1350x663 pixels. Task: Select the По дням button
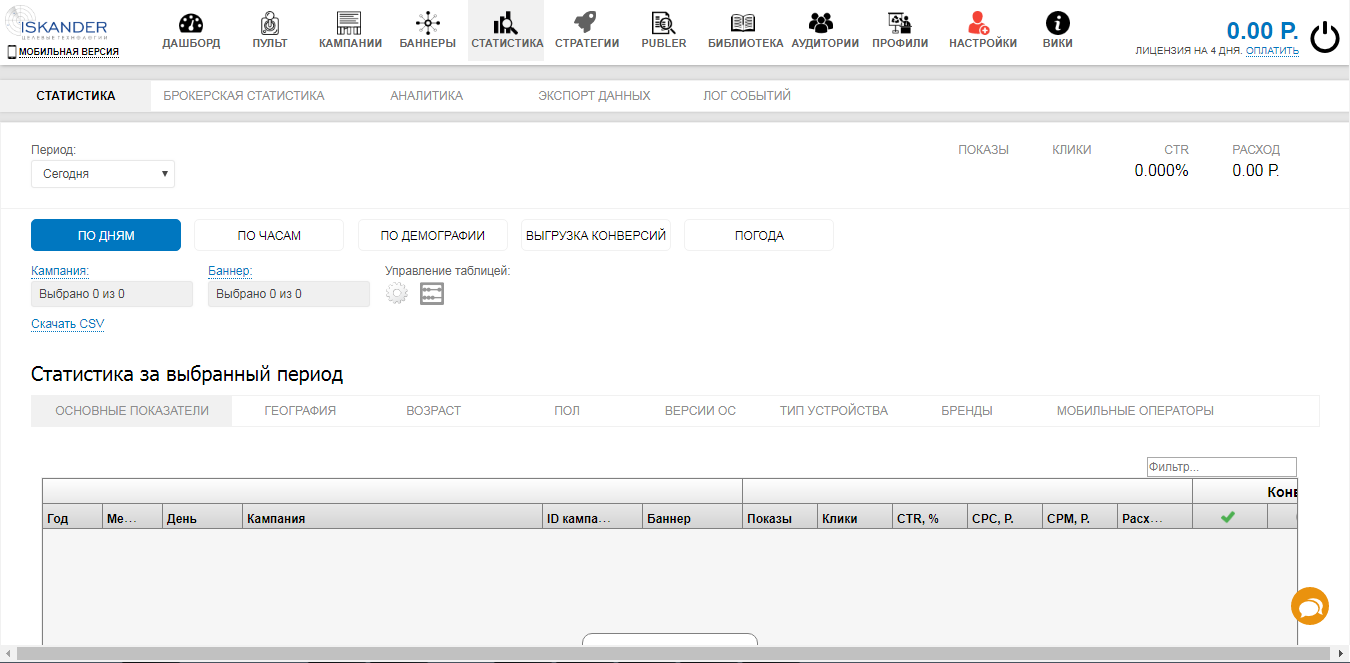106,235
